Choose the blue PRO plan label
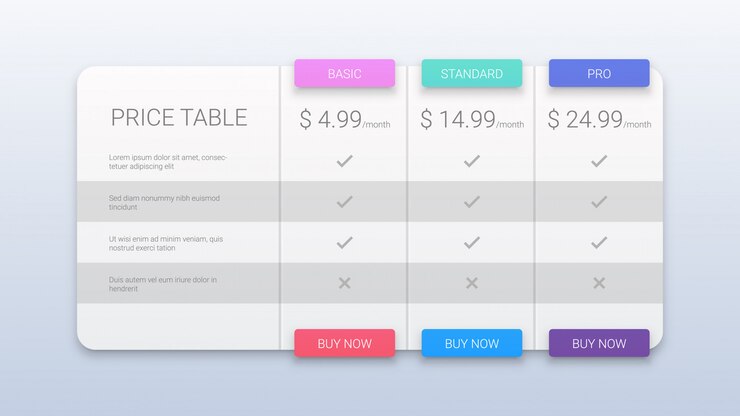Screen dimensions: 740x416 pos(599,73)
